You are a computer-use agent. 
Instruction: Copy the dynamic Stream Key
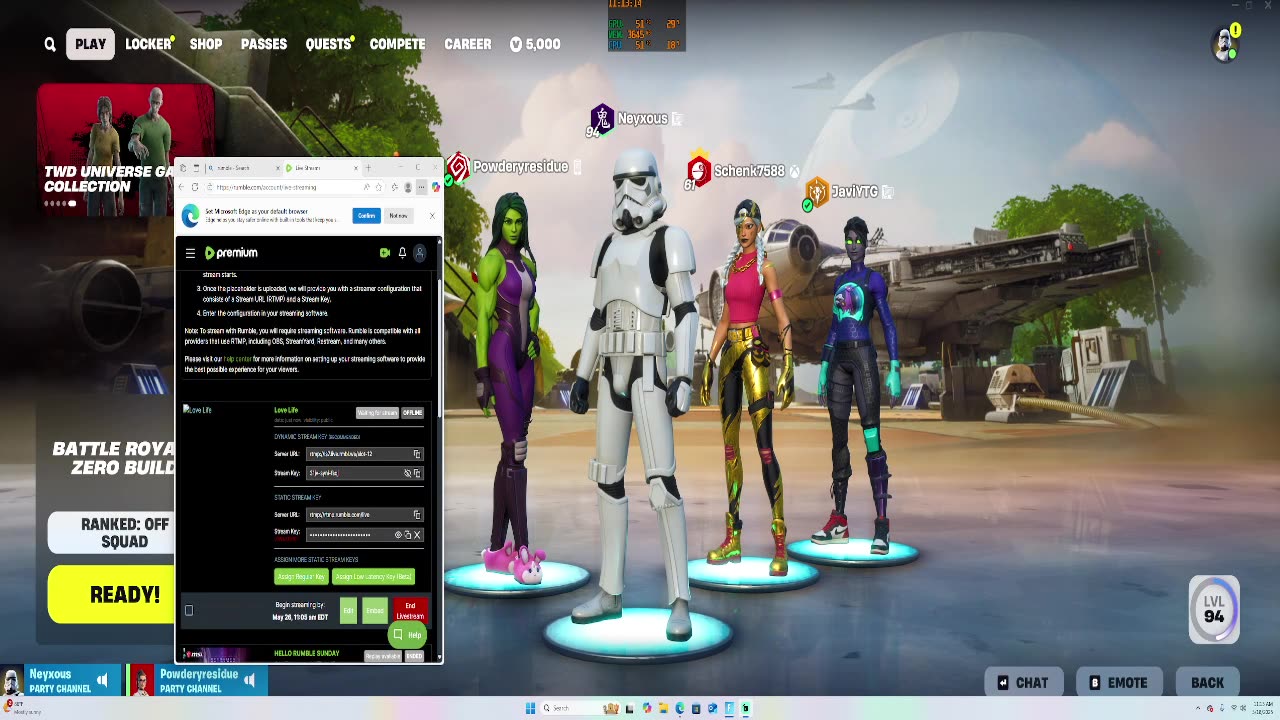[417, 473]
